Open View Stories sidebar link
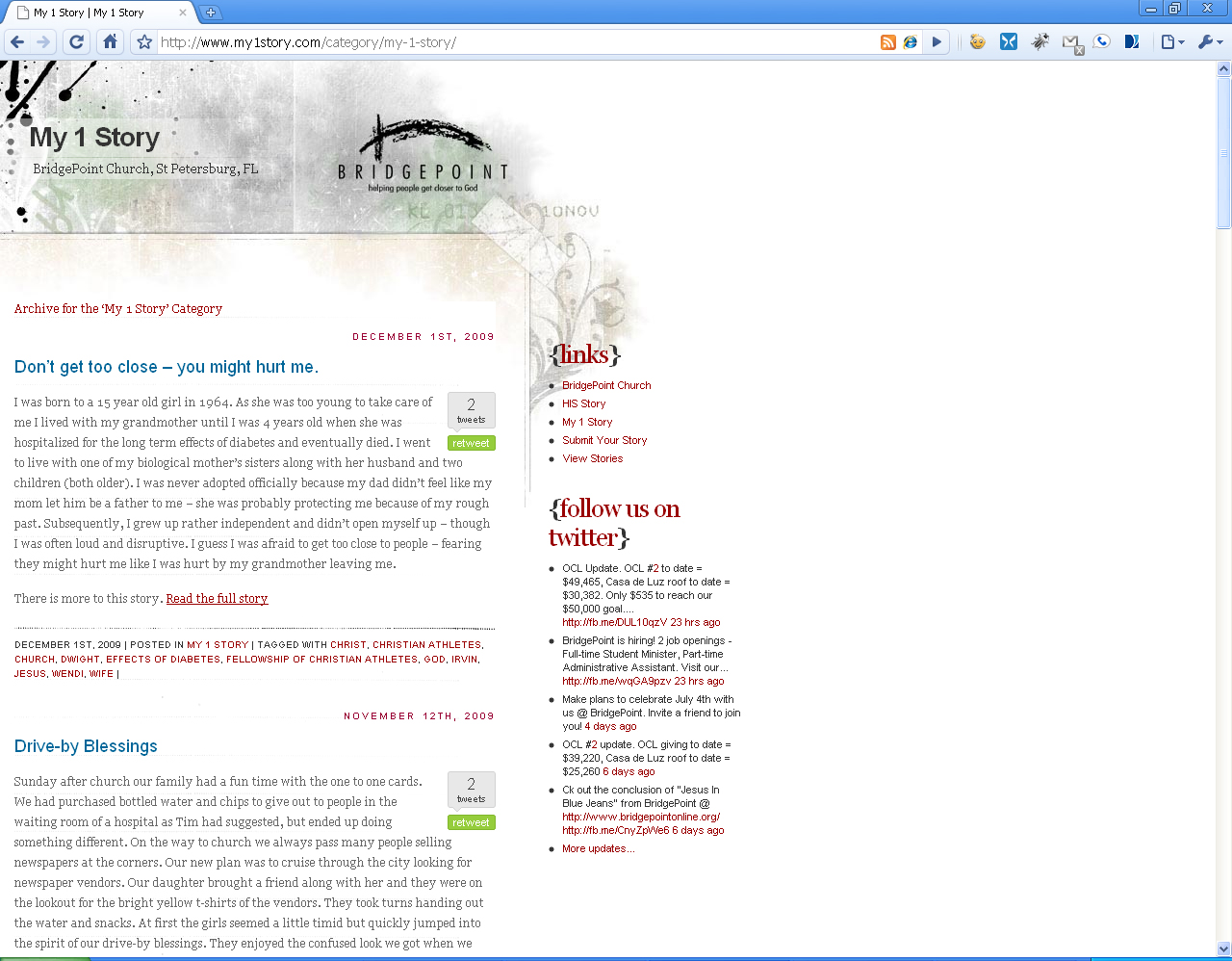This screenshot has height=961, width=1232. pos(592,458)
